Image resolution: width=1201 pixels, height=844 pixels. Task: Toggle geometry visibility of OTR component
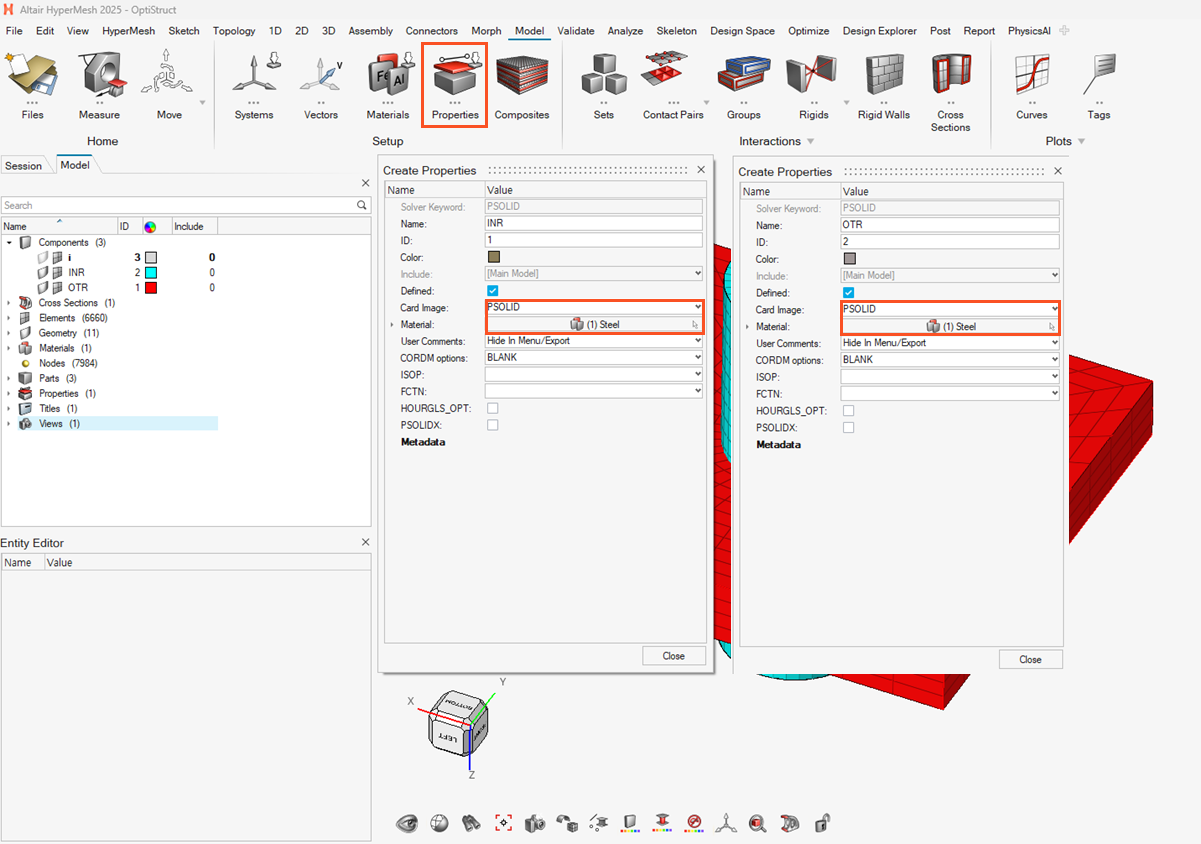pos(43,288)
